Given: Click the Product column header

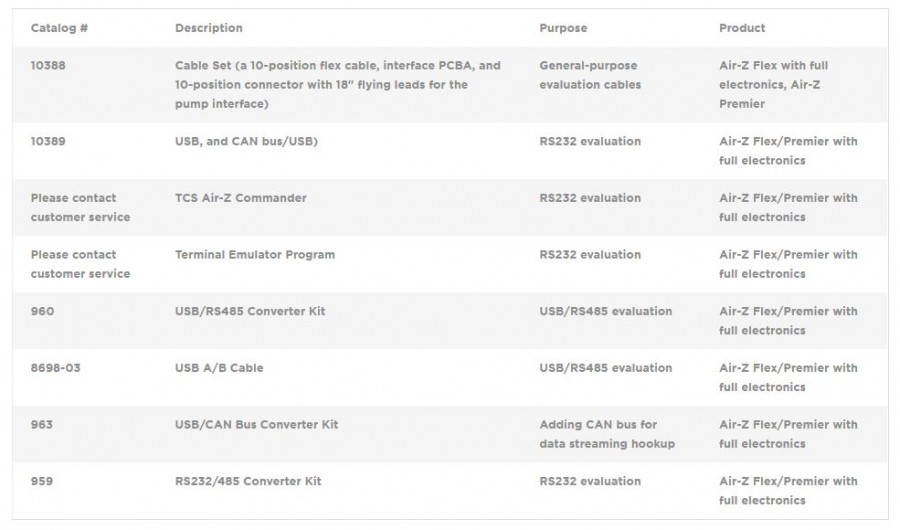Looking at the screenshot, I should [x=742, y=28].
